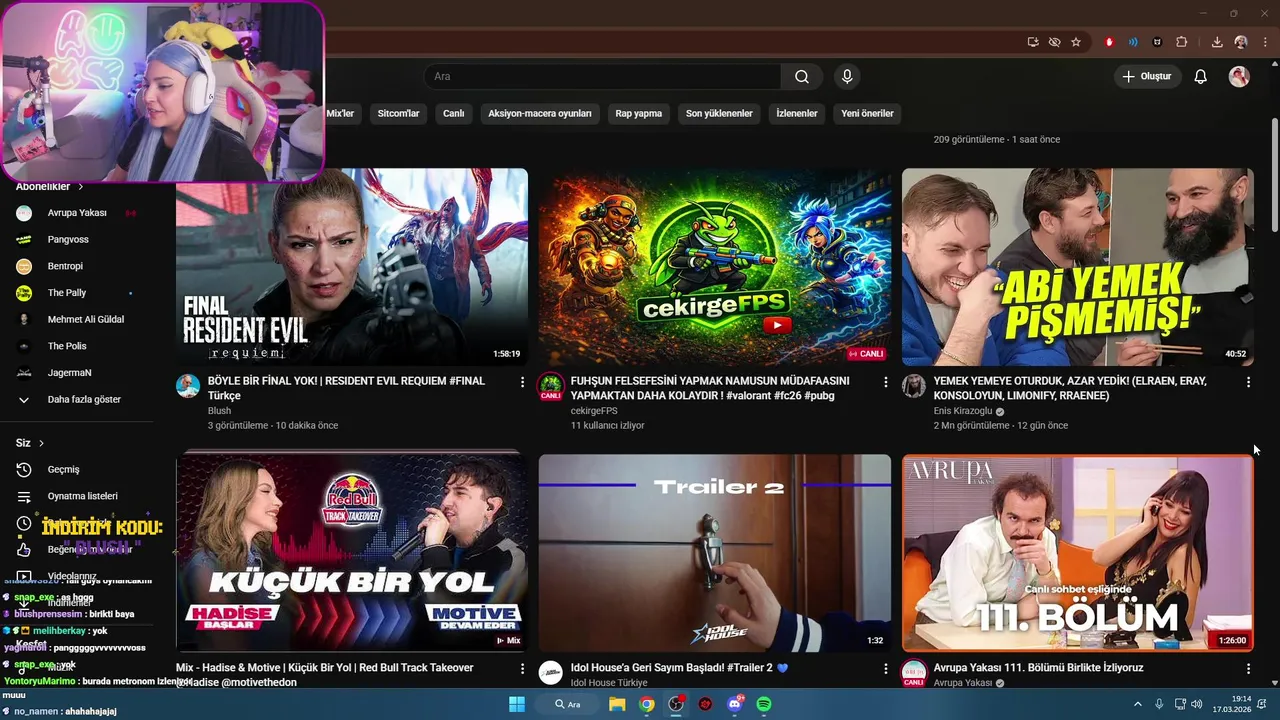Open options for the Hadise & Motive mix
Screen dimensions: 1280x720
(x=522, y=668)
